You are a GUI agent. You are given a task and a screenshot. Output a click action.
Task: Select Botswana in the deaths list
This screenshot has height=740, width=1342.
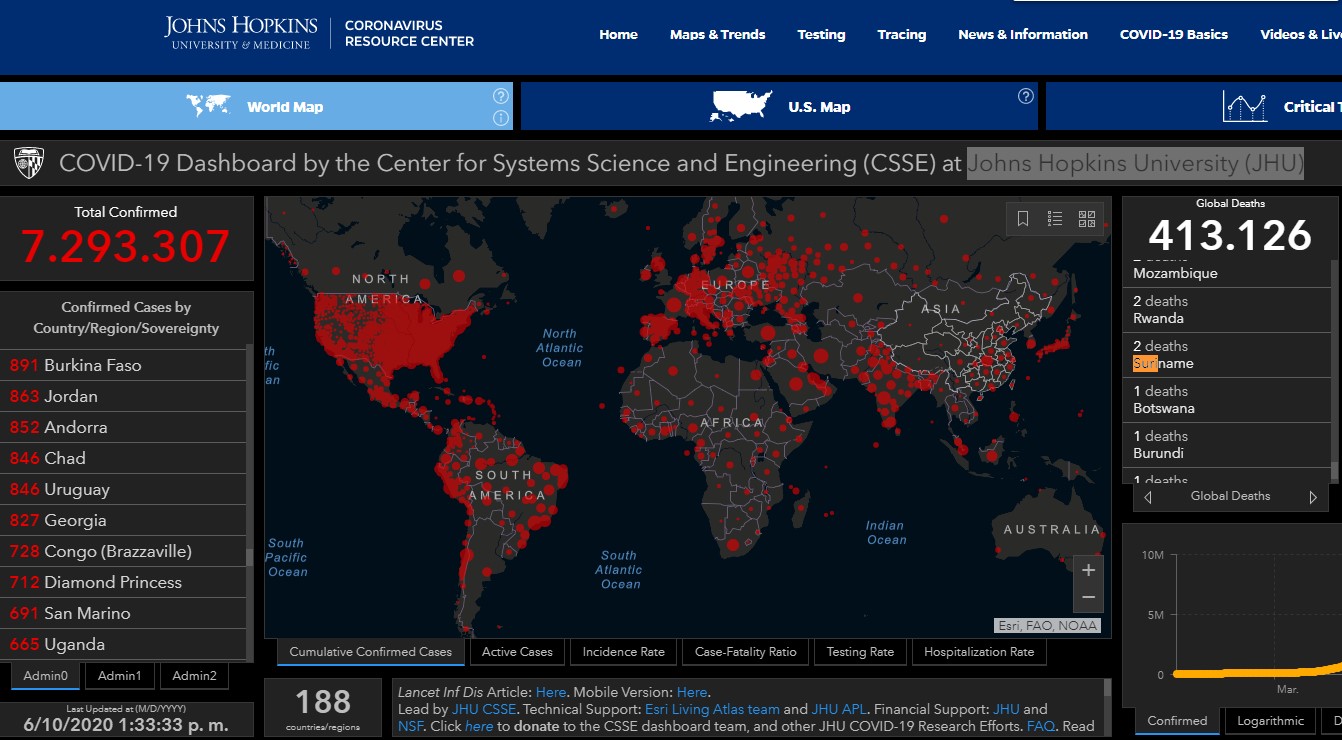(1226, 400)
